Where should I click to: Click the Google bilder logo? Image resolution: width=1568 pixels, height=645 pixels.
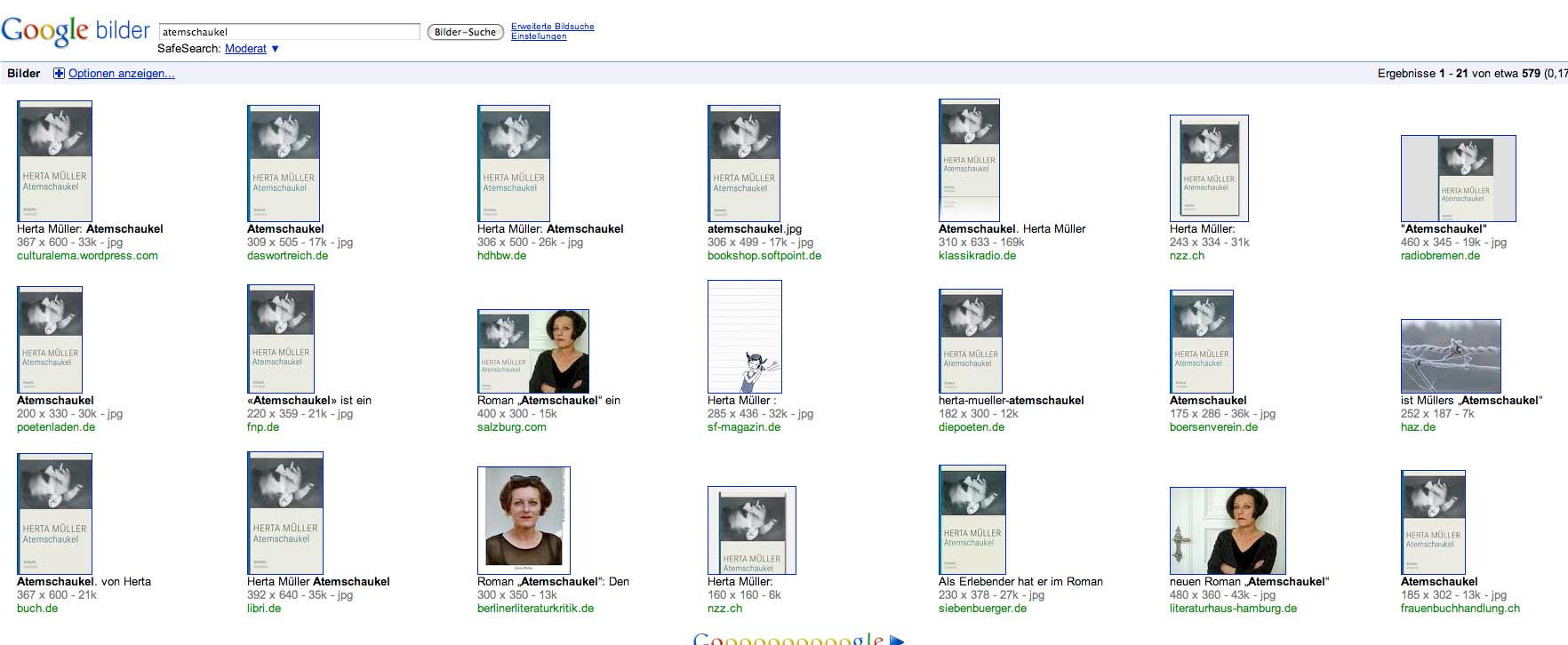point(76,31)
